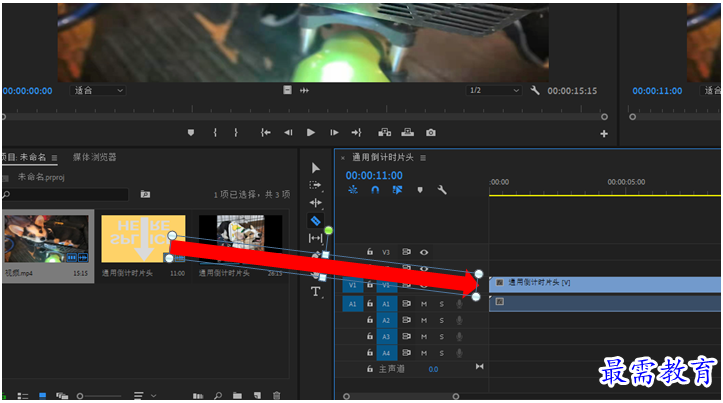Click the project panel Find magnifier icon
The image size is (723, 403).
[218, 396]
